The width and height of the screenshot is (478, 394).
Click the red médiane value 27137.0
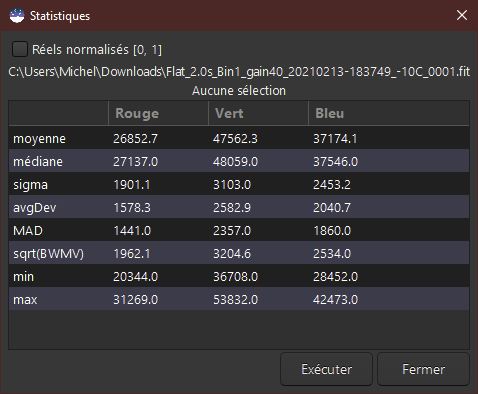135,162
